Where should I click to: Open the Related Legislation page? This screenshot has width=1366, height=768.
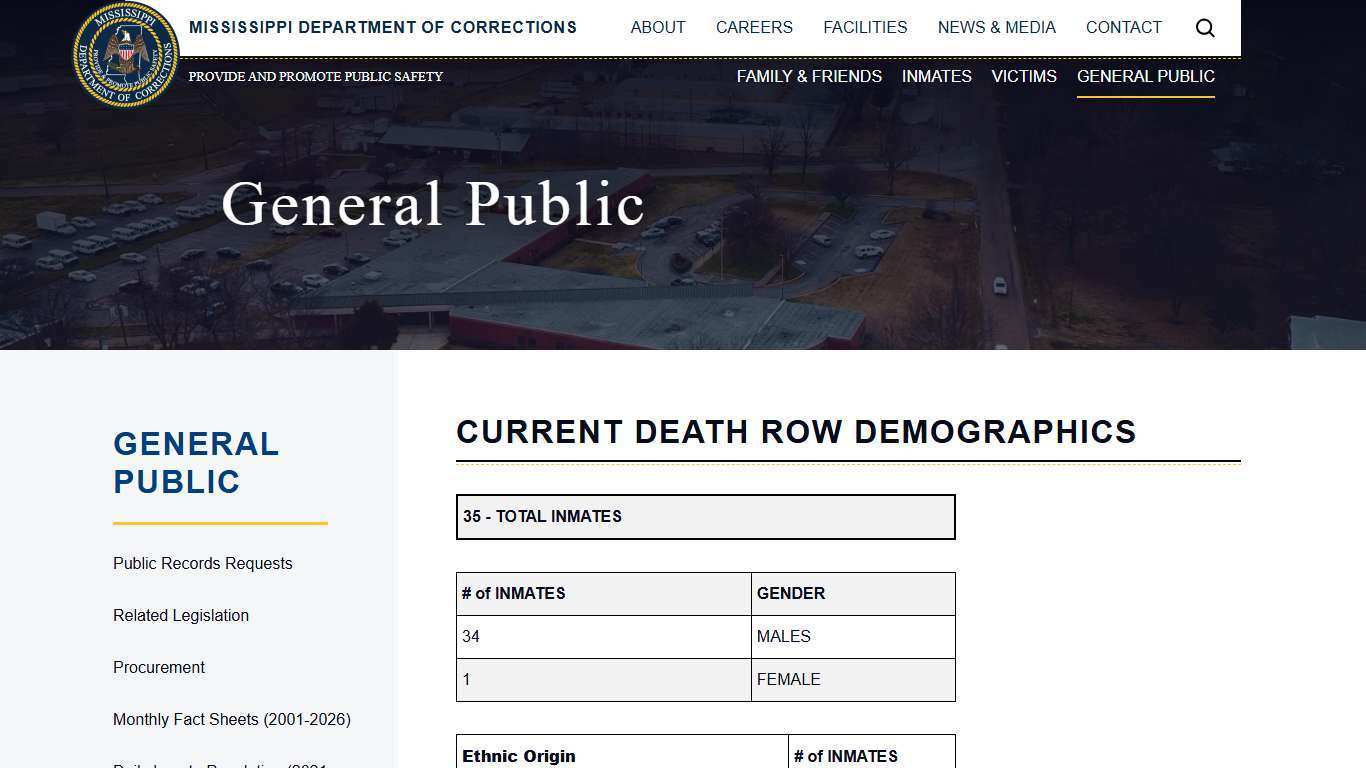pyautogui.click(x=181, y=615)
